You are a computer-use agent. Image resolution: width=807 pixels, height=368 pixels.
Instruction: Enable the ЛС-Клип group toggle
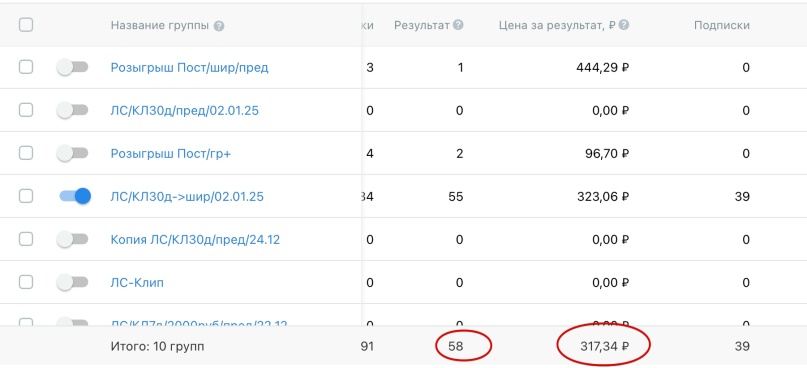point(73,283)
